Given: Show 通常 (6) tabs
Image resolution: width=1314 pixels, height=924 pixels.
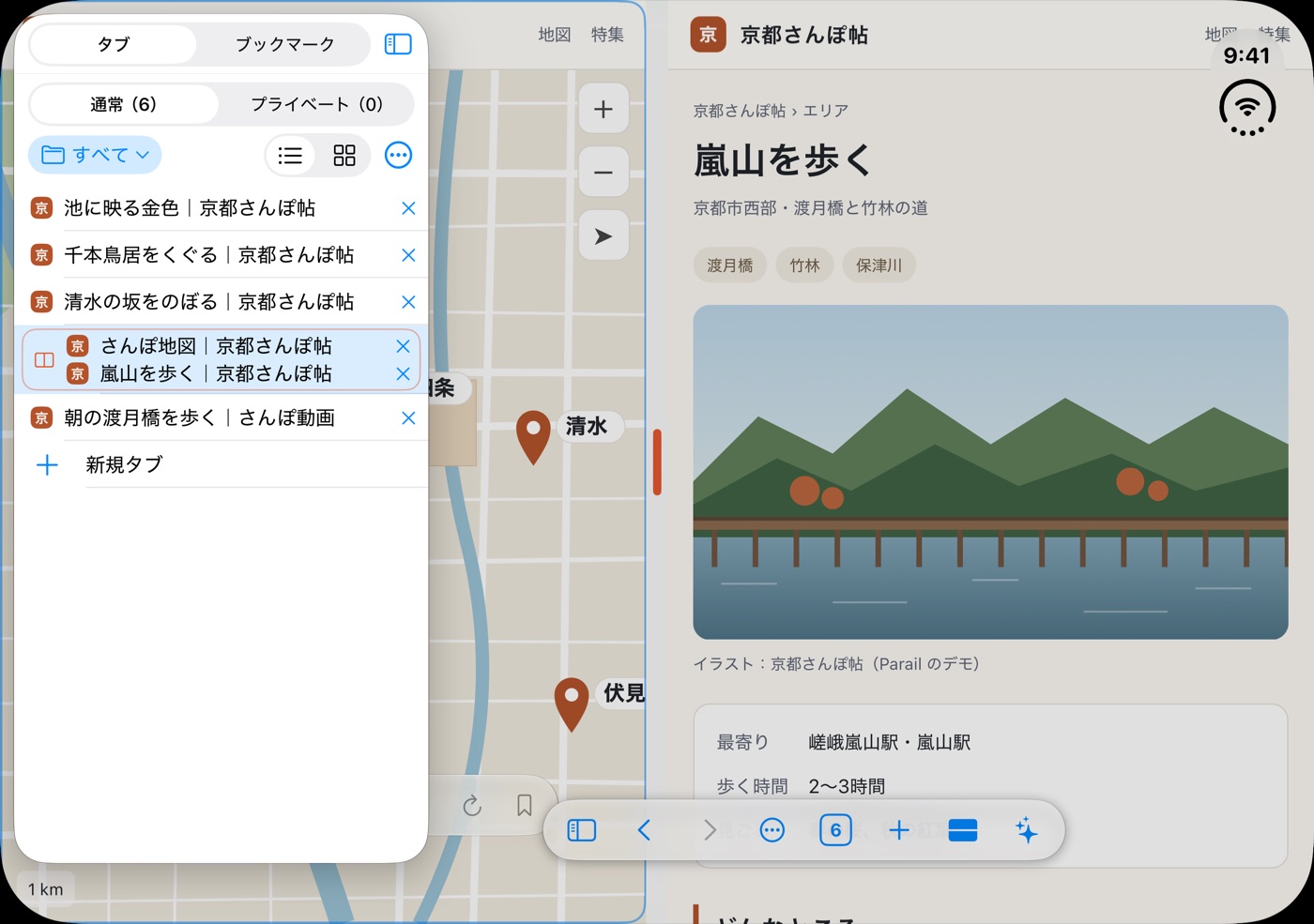Looking at the screenshot, I should click(x=124, y=104).
